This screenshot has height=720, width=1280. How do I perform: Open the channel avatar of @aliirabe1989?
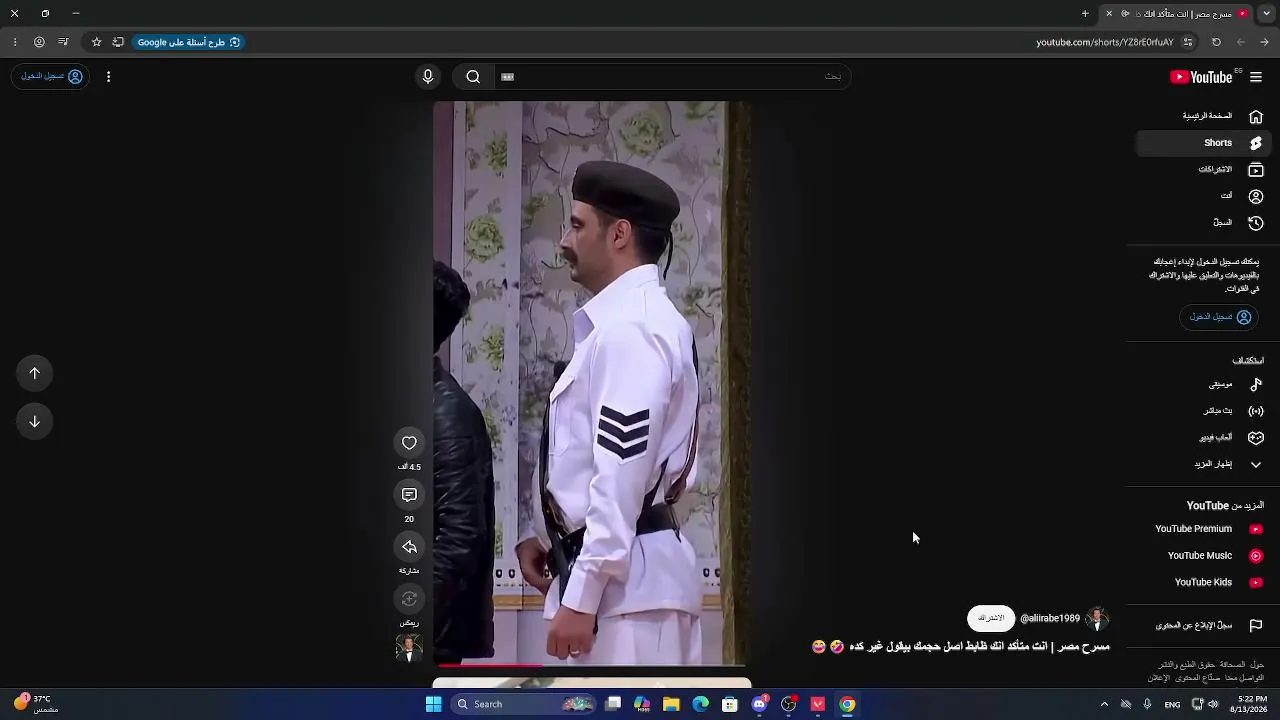coord(1097,618)
